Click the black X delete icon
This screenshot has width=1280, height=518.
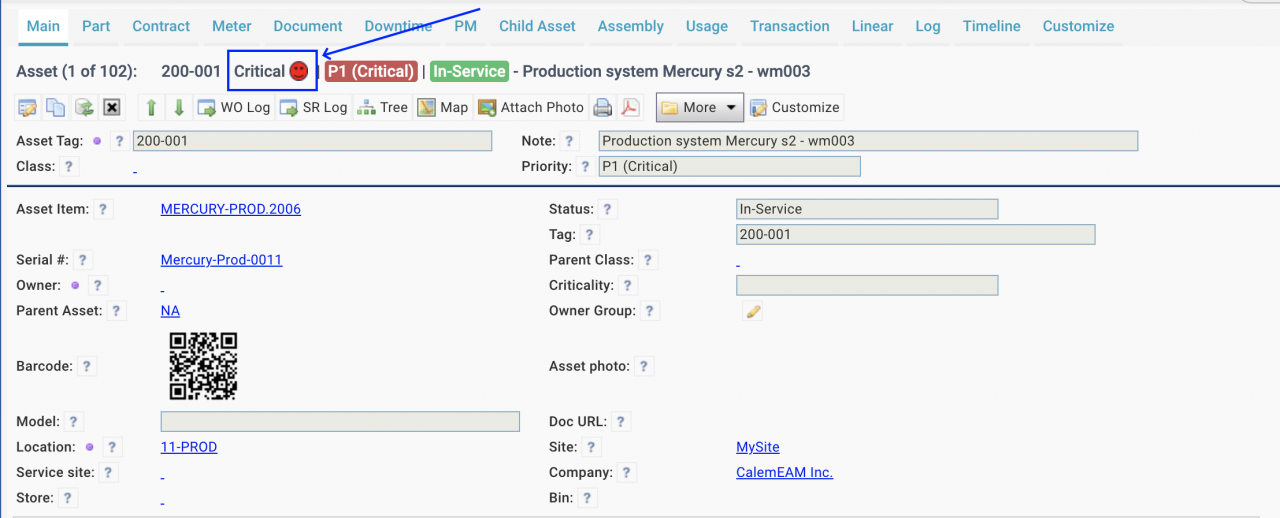pyautogui.click(x=112, y=108)
